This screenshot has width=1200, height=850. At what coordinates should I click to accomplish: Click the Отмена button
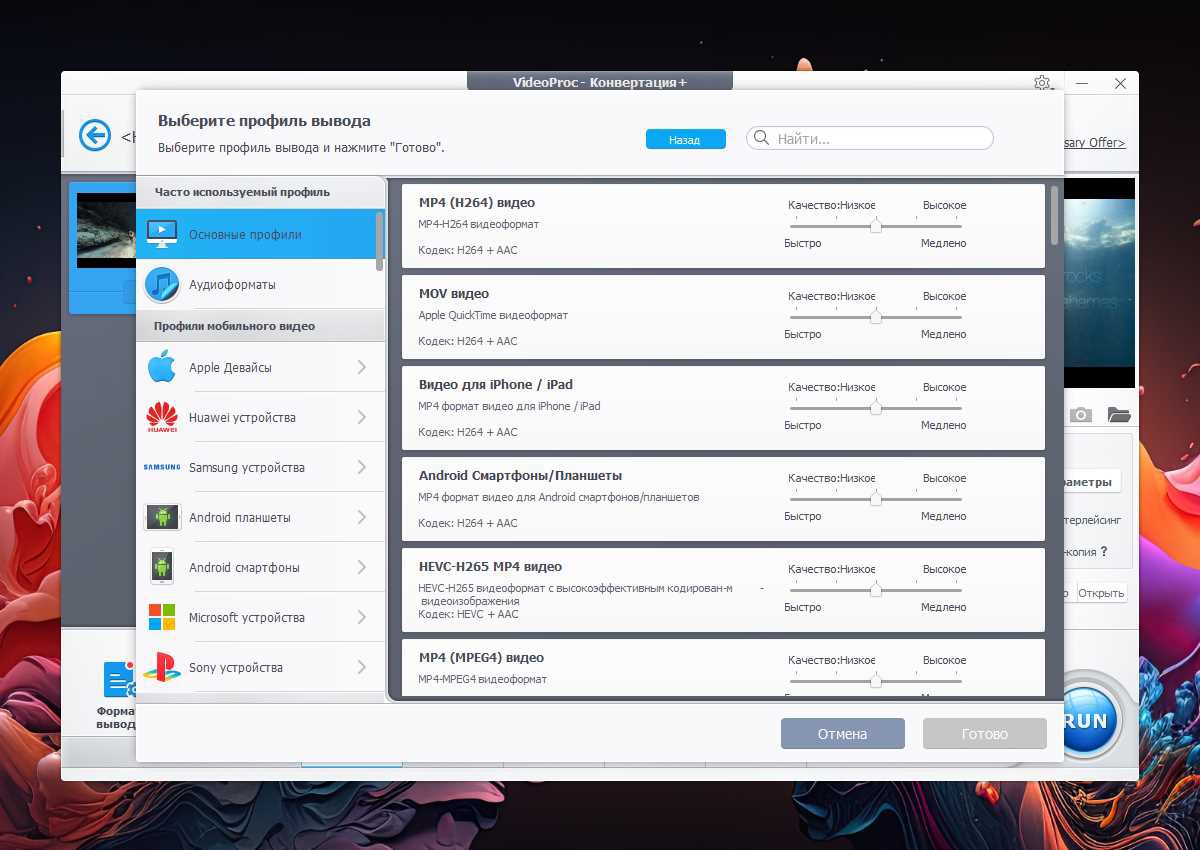842,734
